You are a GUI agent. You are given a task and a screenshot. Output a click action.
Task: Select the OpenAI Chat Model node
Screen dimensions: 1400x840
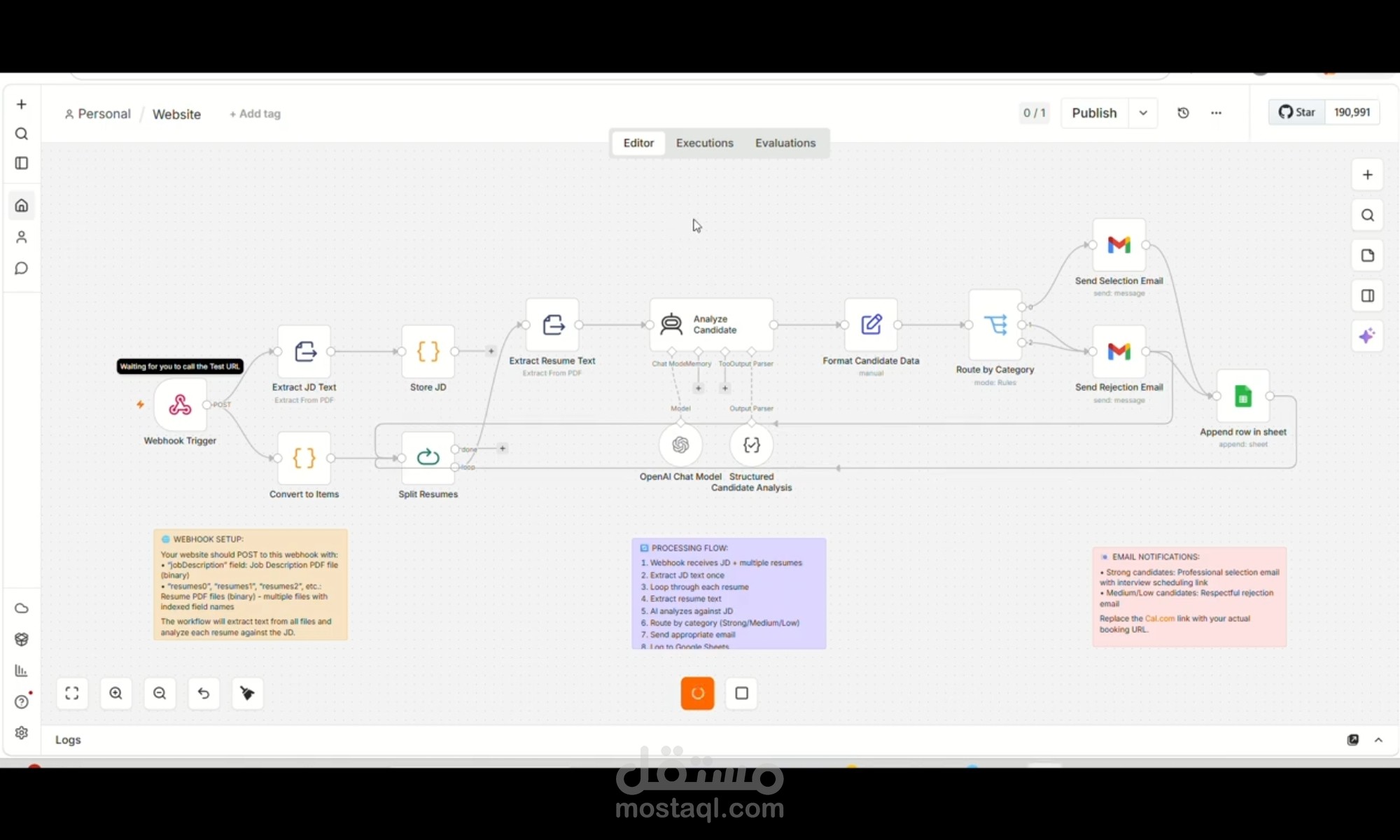680,445
